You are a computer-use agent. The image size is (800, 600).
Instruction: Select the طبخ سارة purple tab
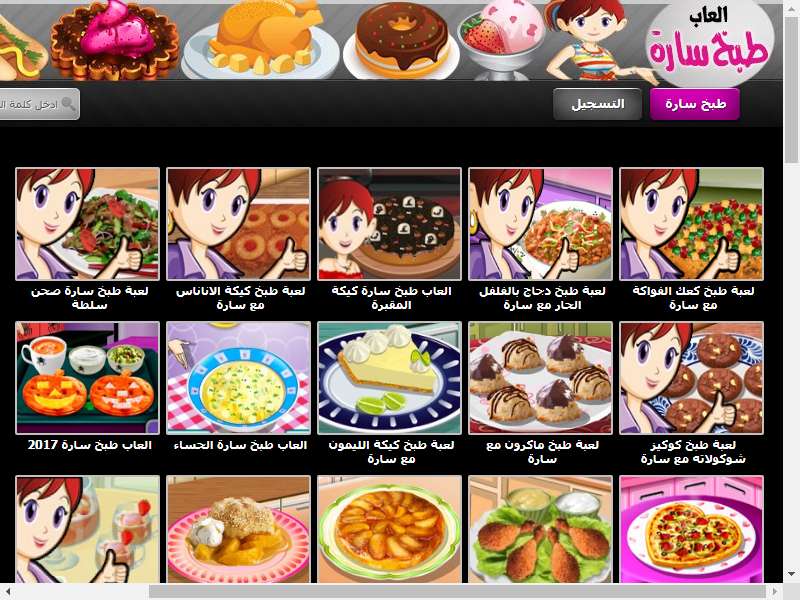tap(694, 104)
